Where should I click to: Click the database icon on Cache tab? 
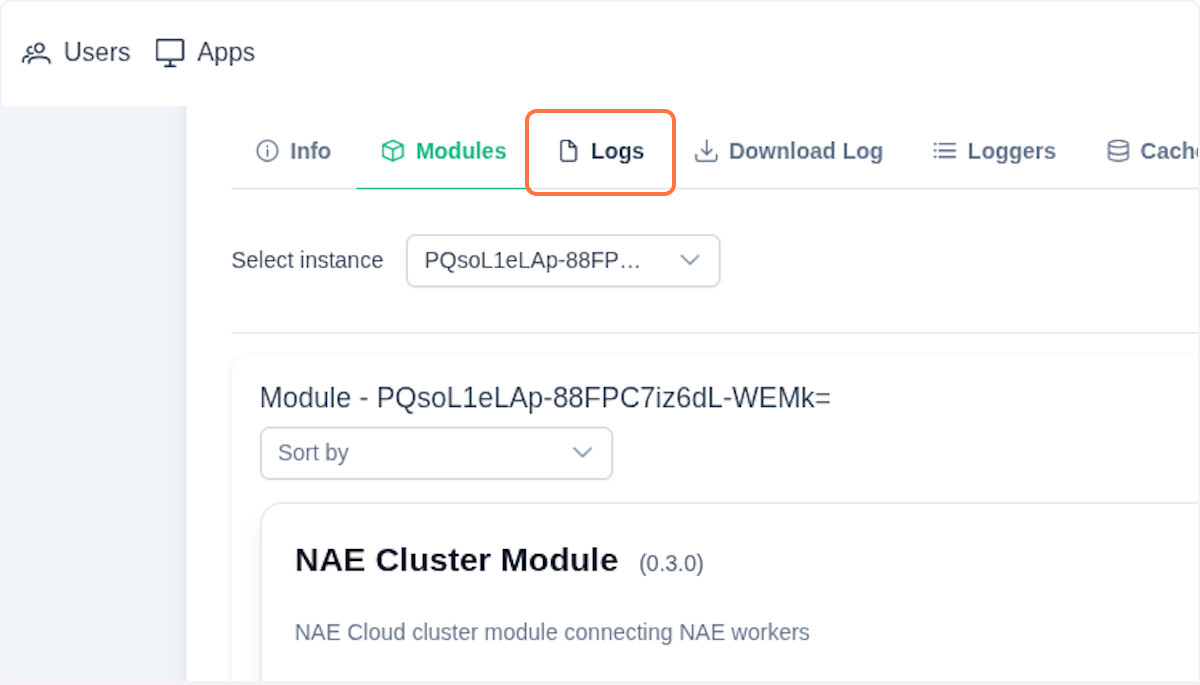1117,150
